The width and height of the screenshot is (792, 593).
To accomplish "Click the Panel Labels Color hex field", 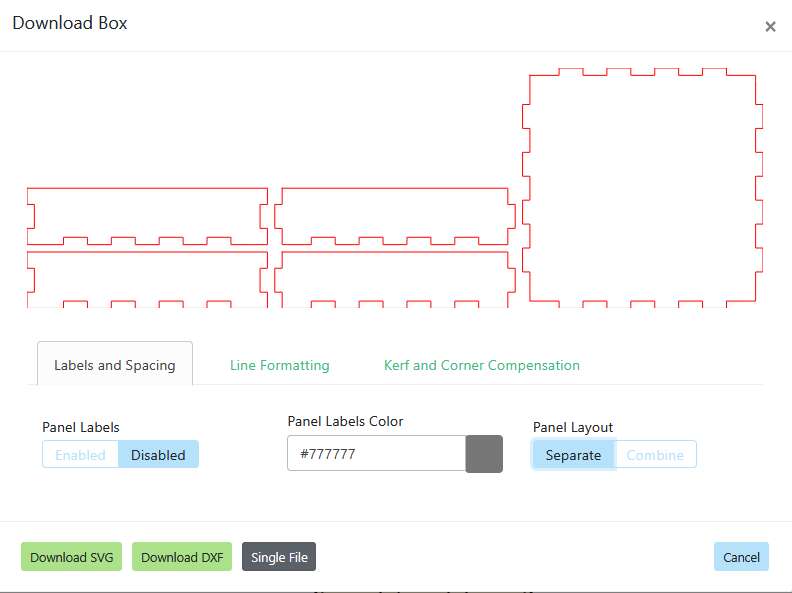I will [376, 453].
